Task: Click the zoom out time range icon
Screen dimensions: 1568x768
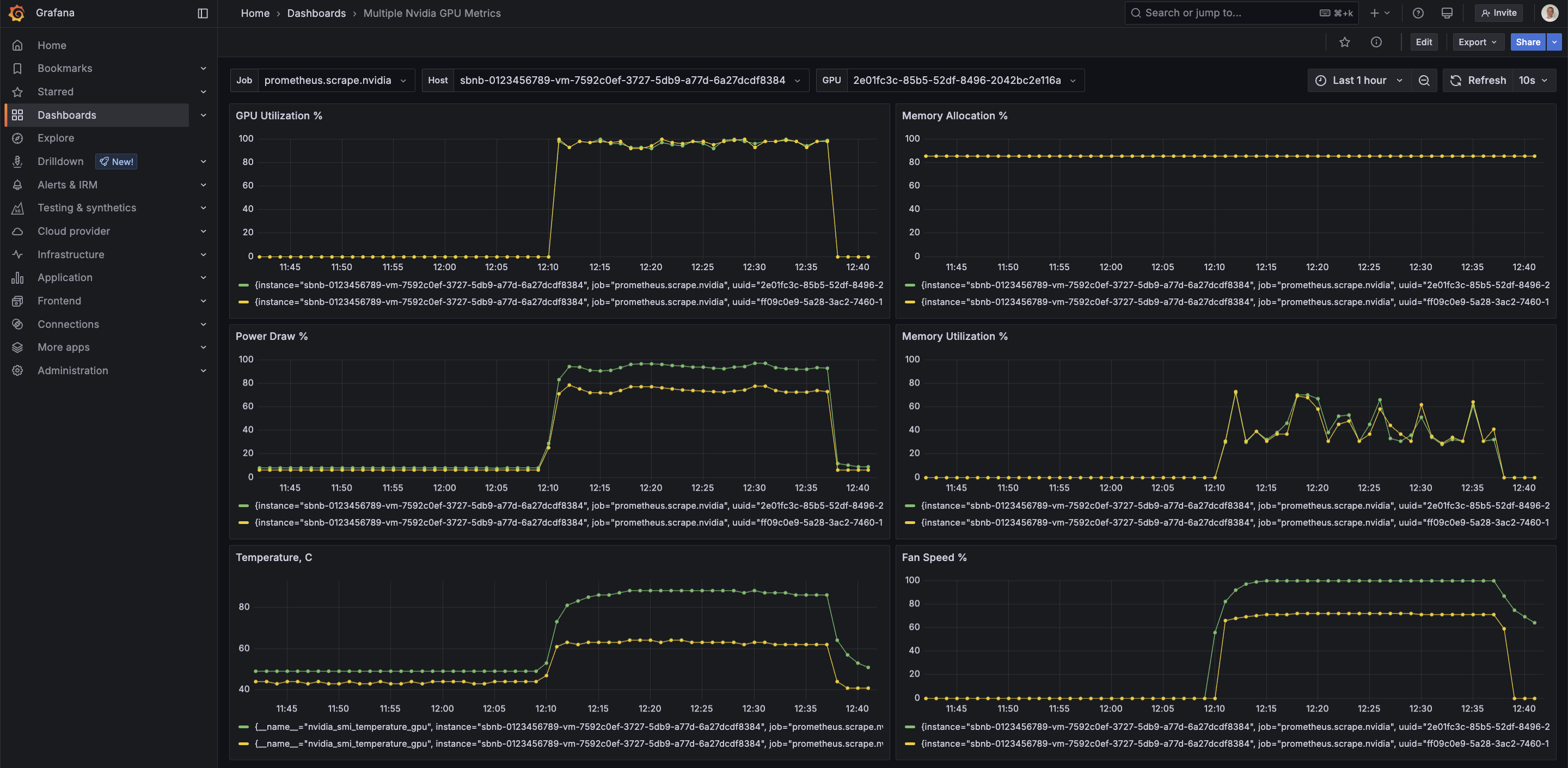Action: (x=1424, y=81)
